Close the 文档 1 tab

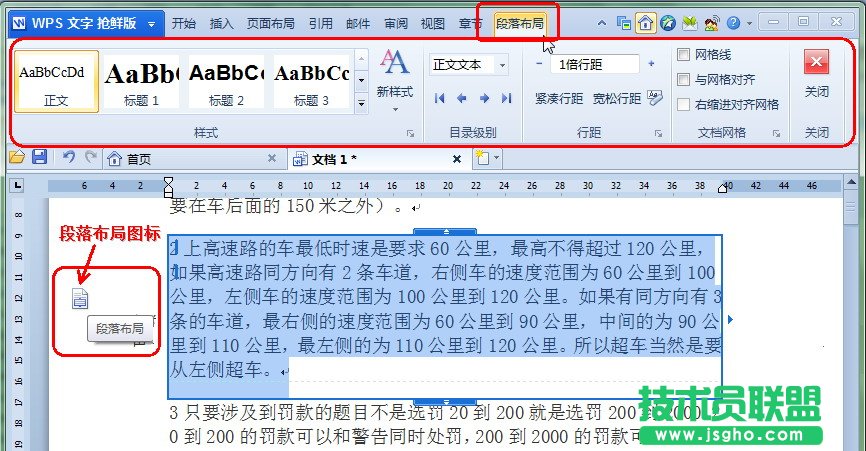pos(457,159)
